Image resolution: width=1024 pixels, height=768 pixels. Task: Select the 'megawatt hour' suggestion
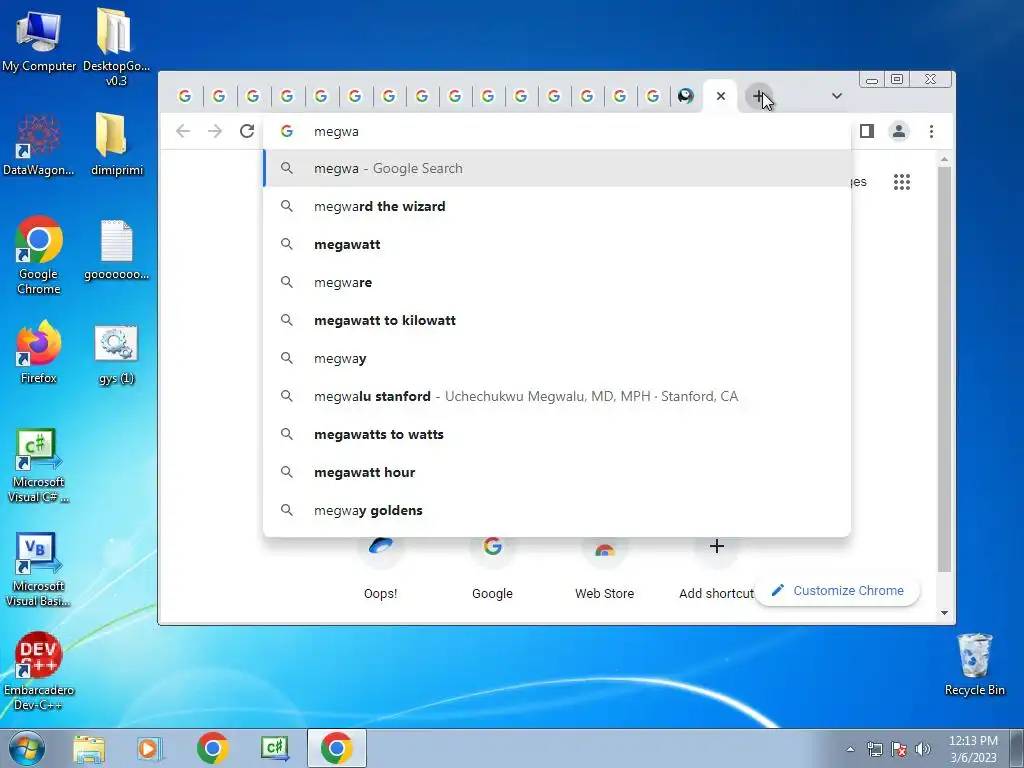coord(557,472)
